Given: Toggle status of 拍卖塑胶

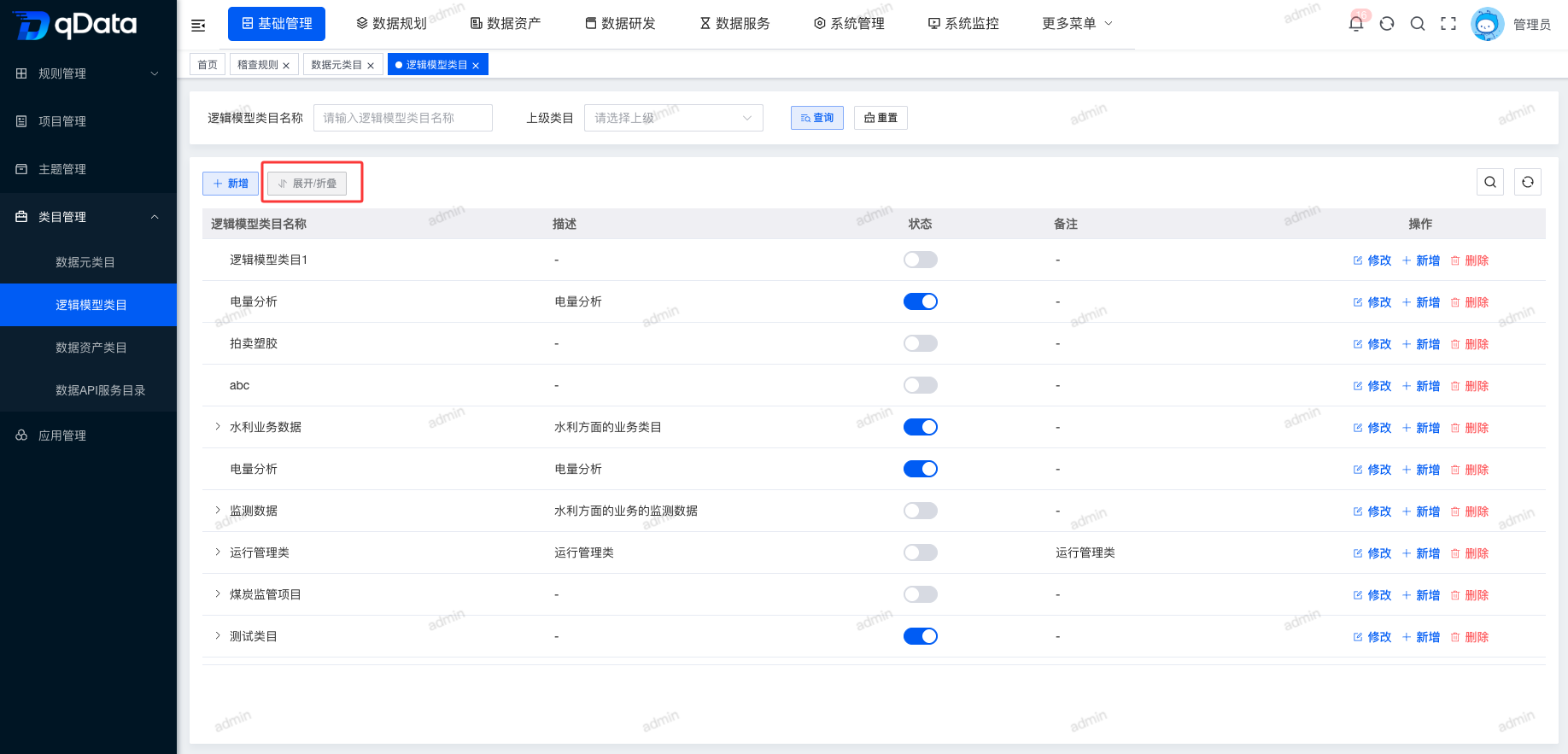Looking at the screenshot, I should (x=921, y=343).
